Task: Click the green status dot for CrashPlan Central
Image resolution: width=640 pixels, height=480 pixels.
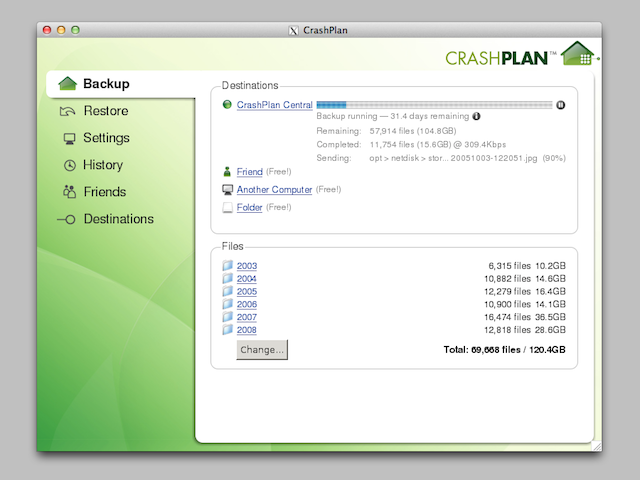Action: 227,104
